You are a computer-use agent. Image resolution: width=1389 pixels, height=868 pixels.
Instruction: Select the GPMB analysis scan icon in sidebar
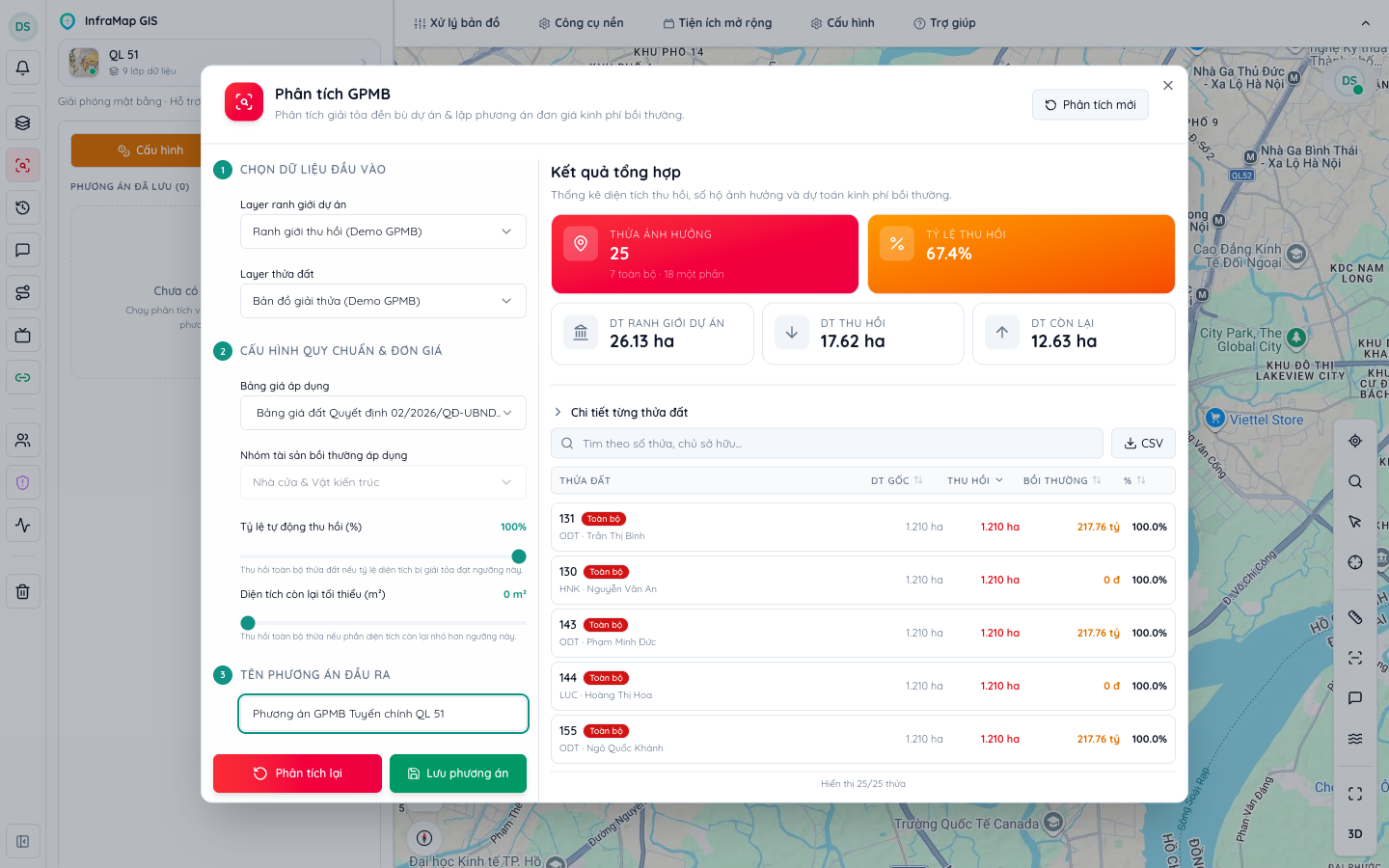pos(23,165)
